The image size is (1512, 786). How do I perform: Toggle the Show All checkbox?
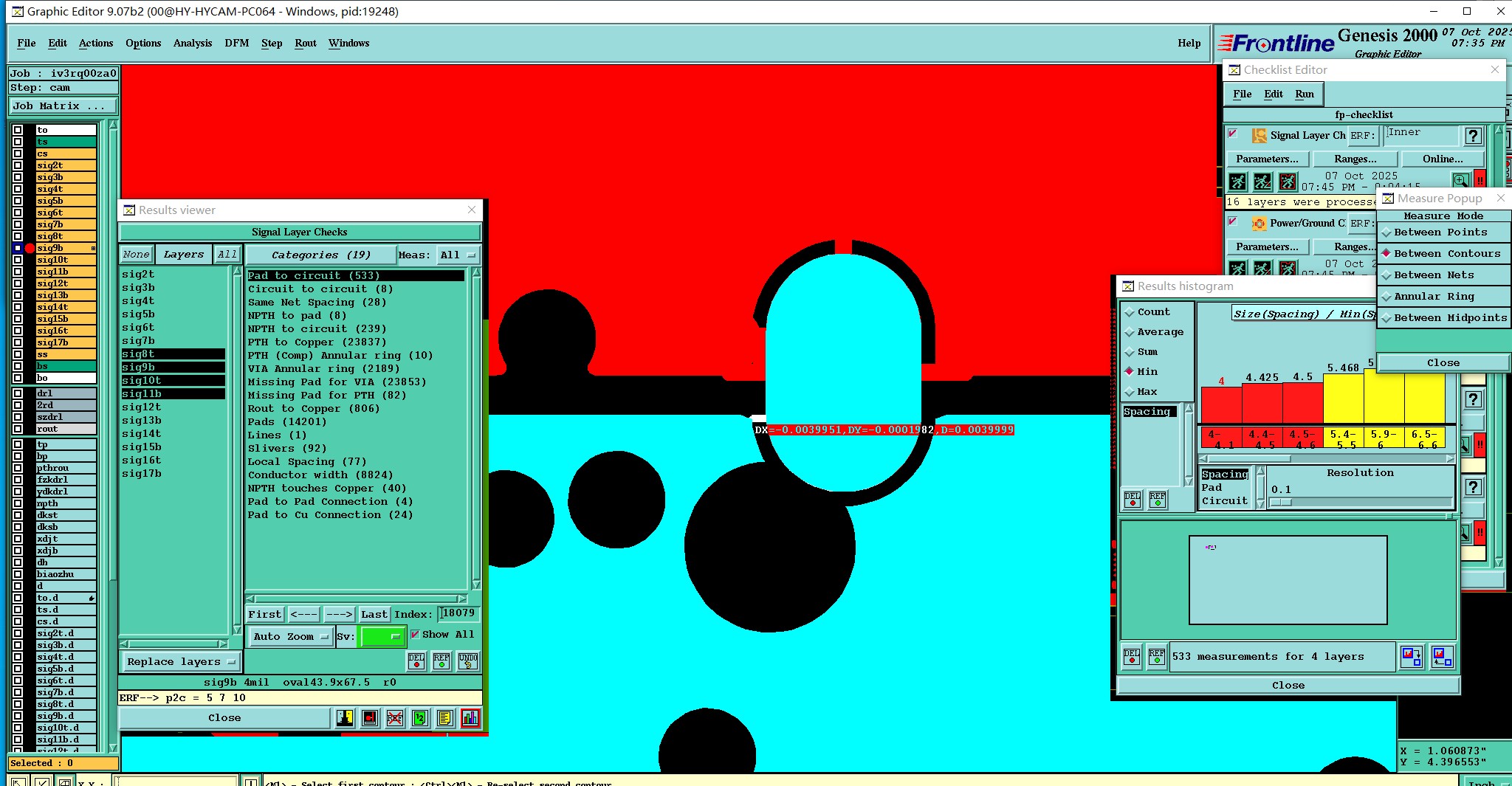pos(415,634)
